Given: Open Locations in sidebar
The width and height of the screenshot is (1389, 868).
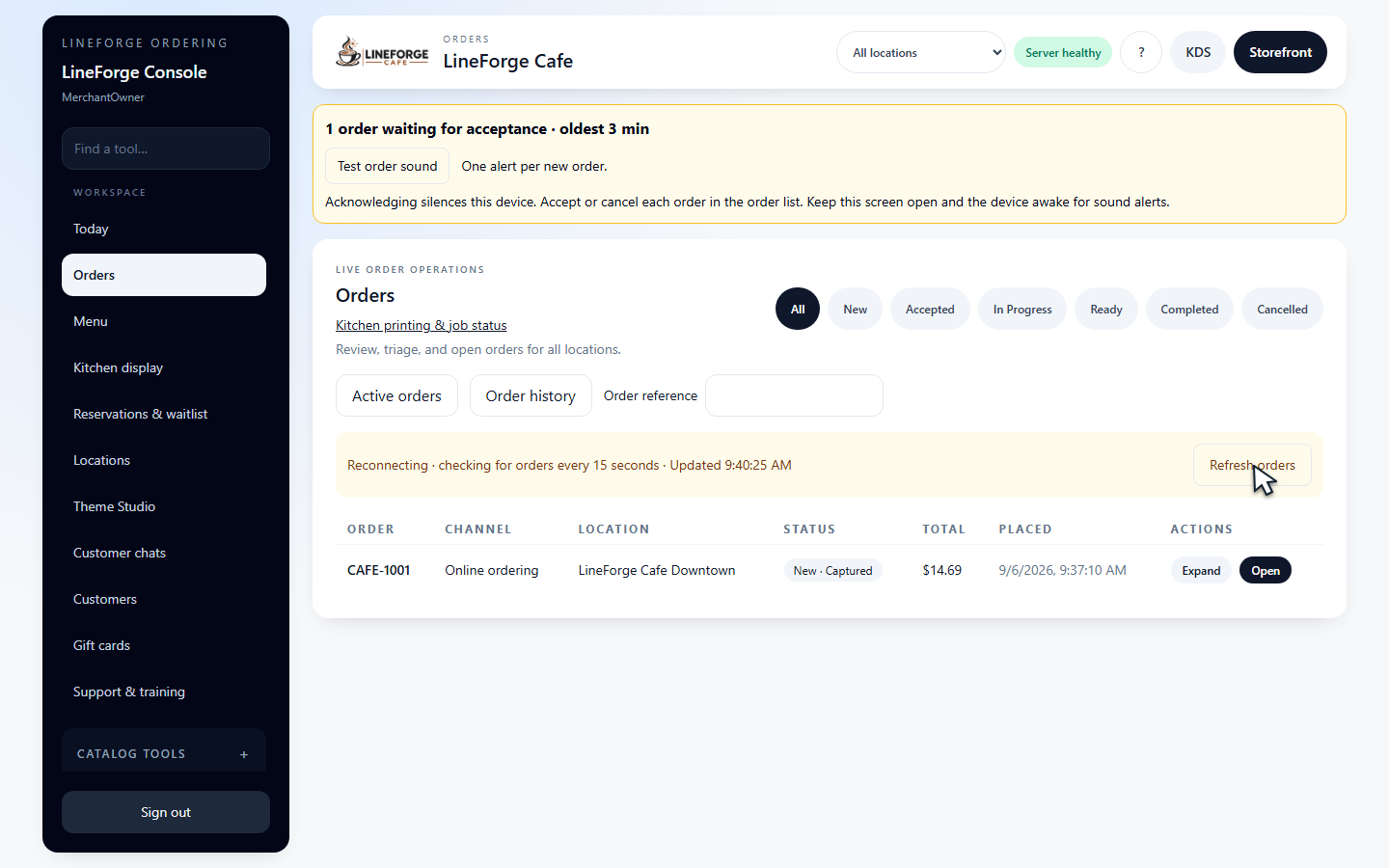Looking at the screenshot, I should click(164, 460).
